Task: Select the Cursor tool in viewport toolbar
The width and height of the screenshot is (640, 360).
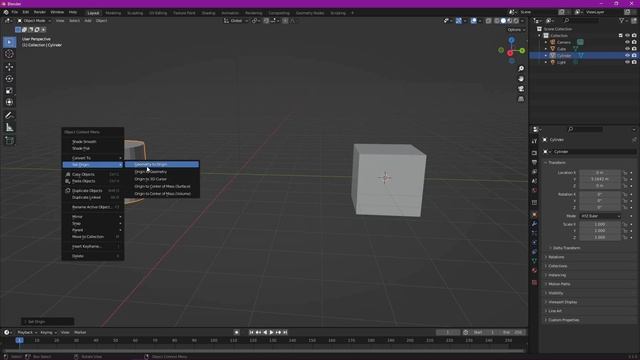Action: coord(9,54)
